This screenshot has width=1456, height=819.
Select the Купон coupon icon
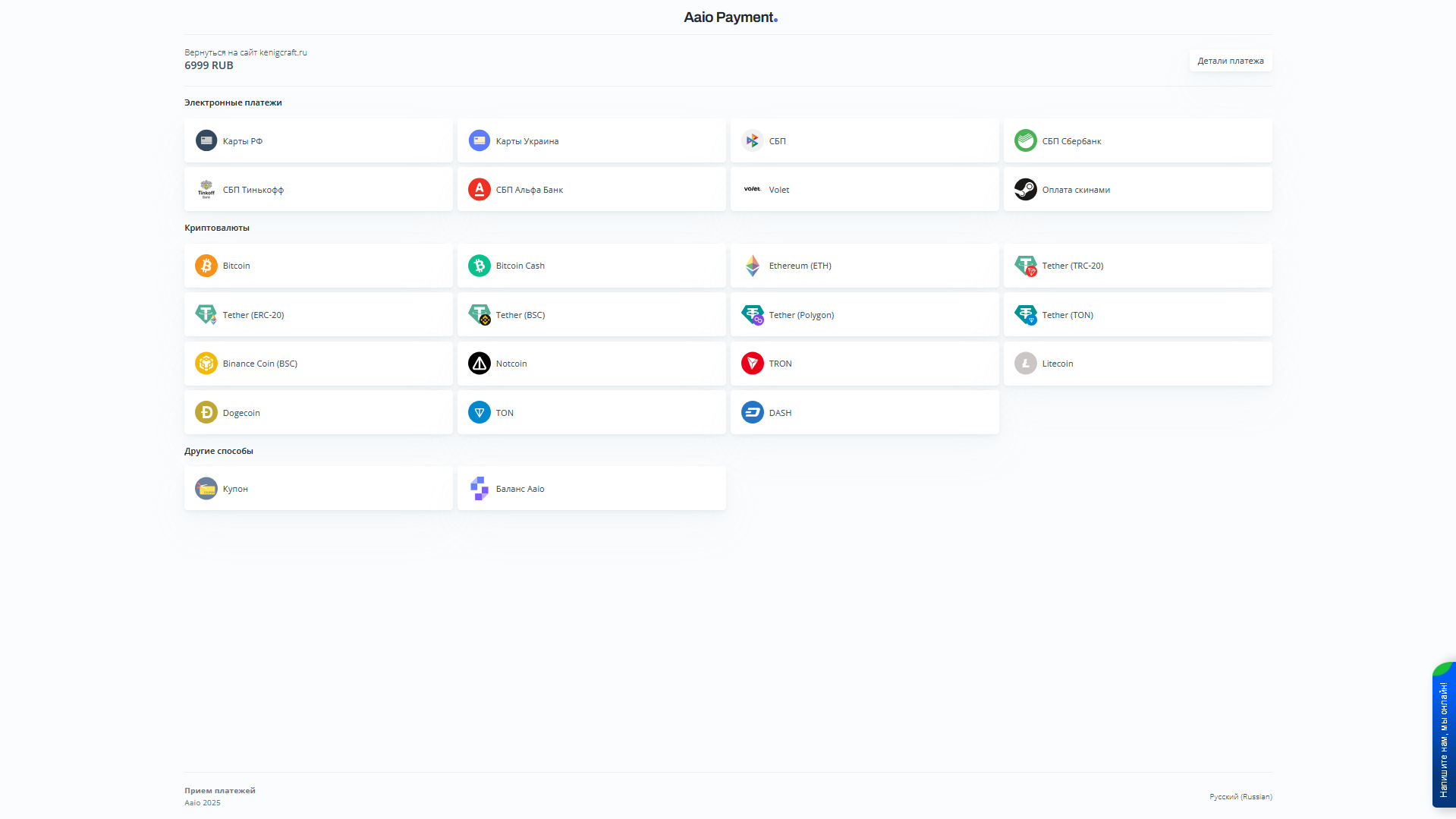(x=206, y=488)
